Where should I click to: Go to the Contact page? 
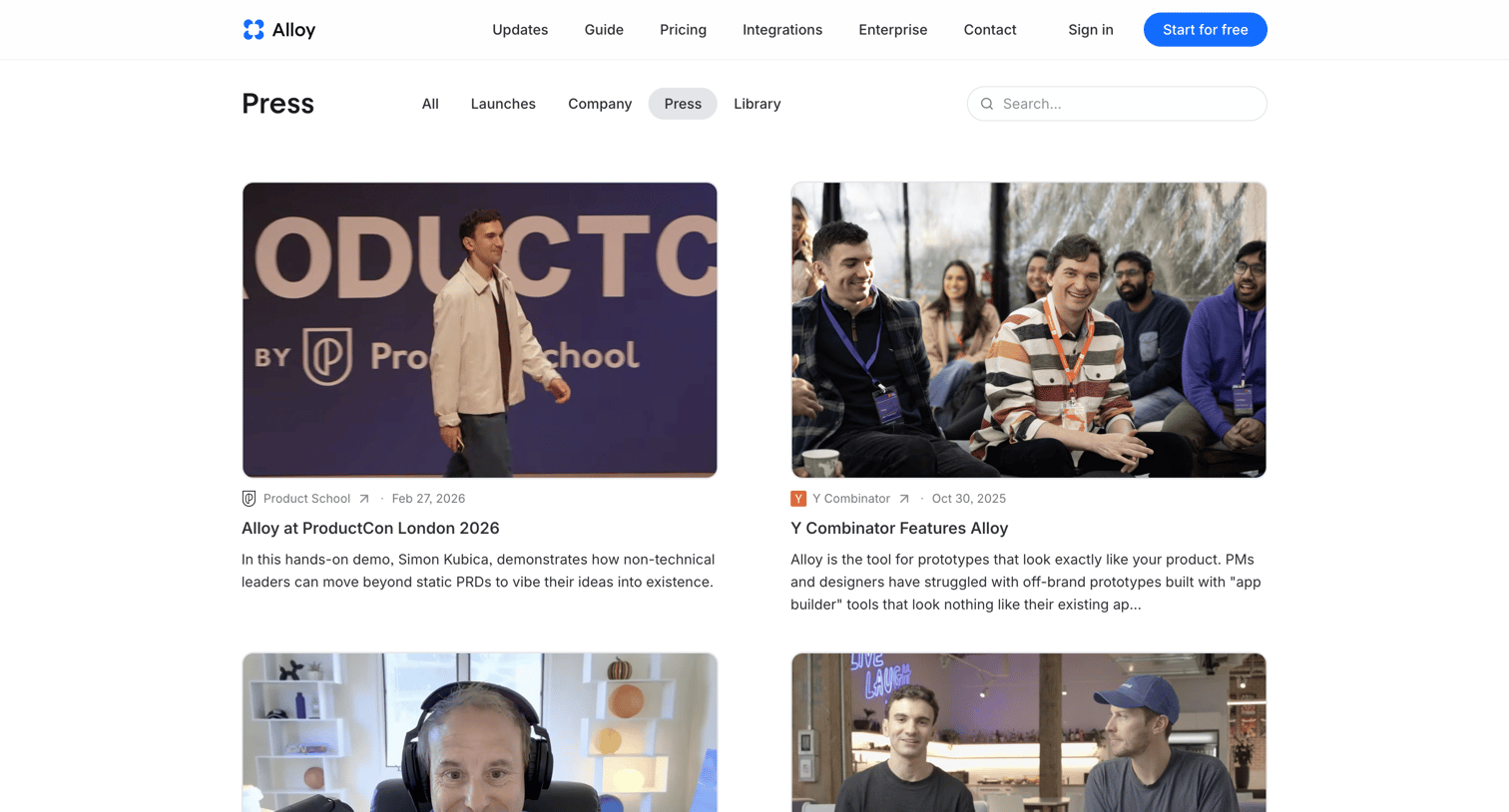[x=990, y=30]
